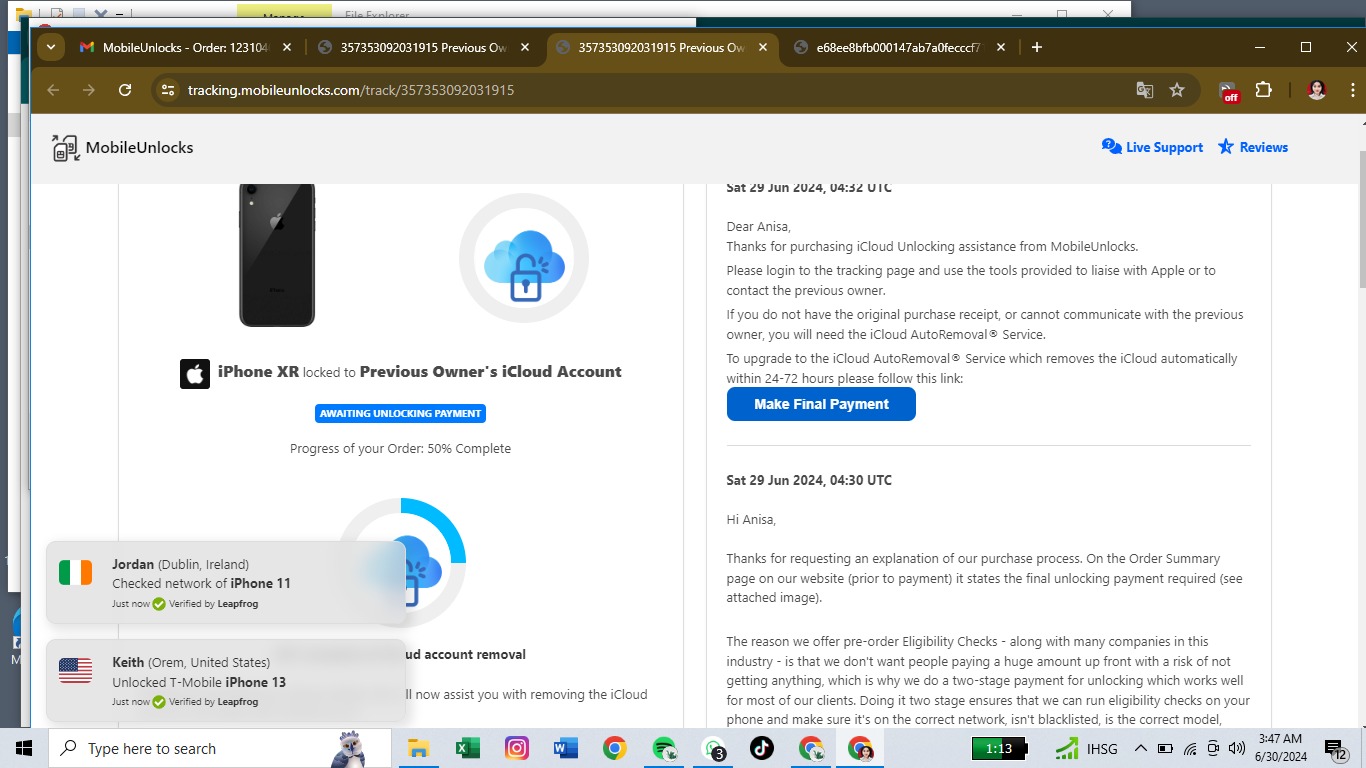Bookmark the page with the star icon
Screen dimensions: 1366x768
1177,89
